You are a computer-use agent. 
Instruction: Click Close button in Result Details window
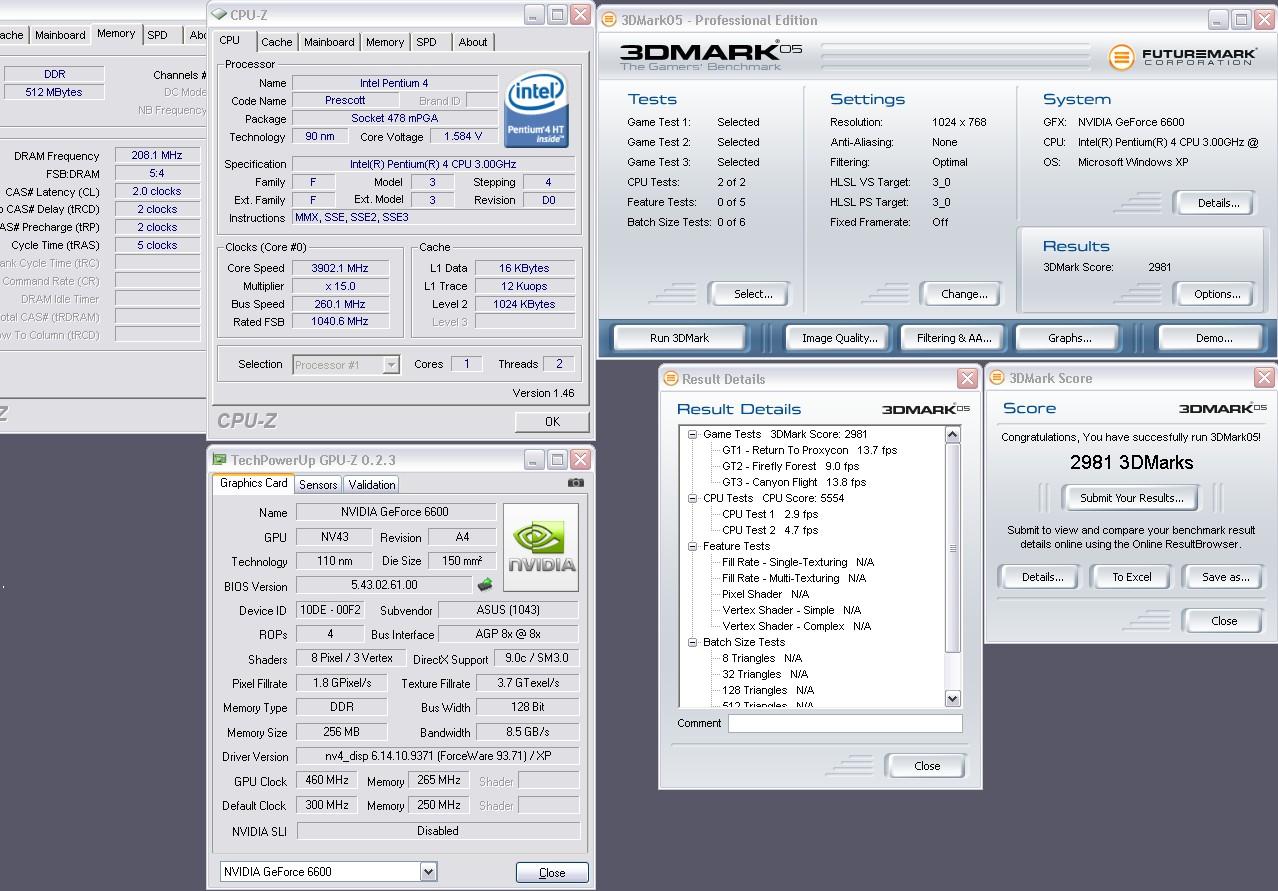(x=927, y=766)
